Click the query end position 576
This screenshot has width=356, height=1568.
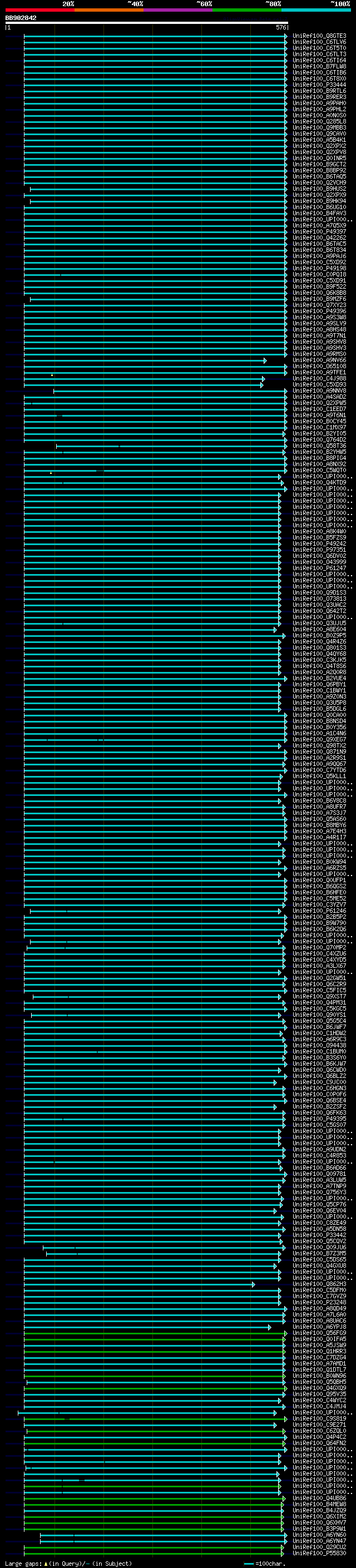coord(280,28)
